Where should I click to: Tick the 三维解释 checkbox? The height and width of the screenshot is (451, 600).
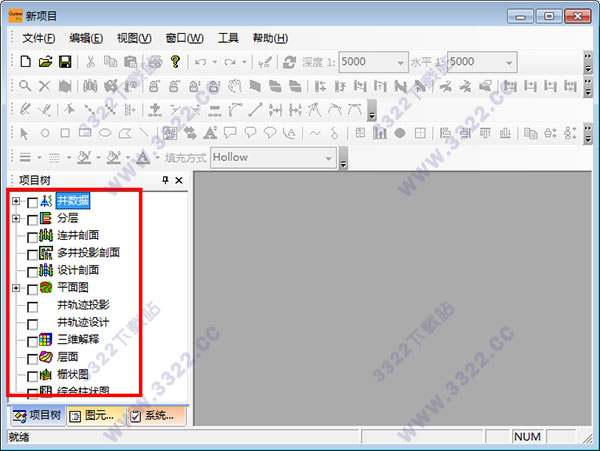(33, 341)
